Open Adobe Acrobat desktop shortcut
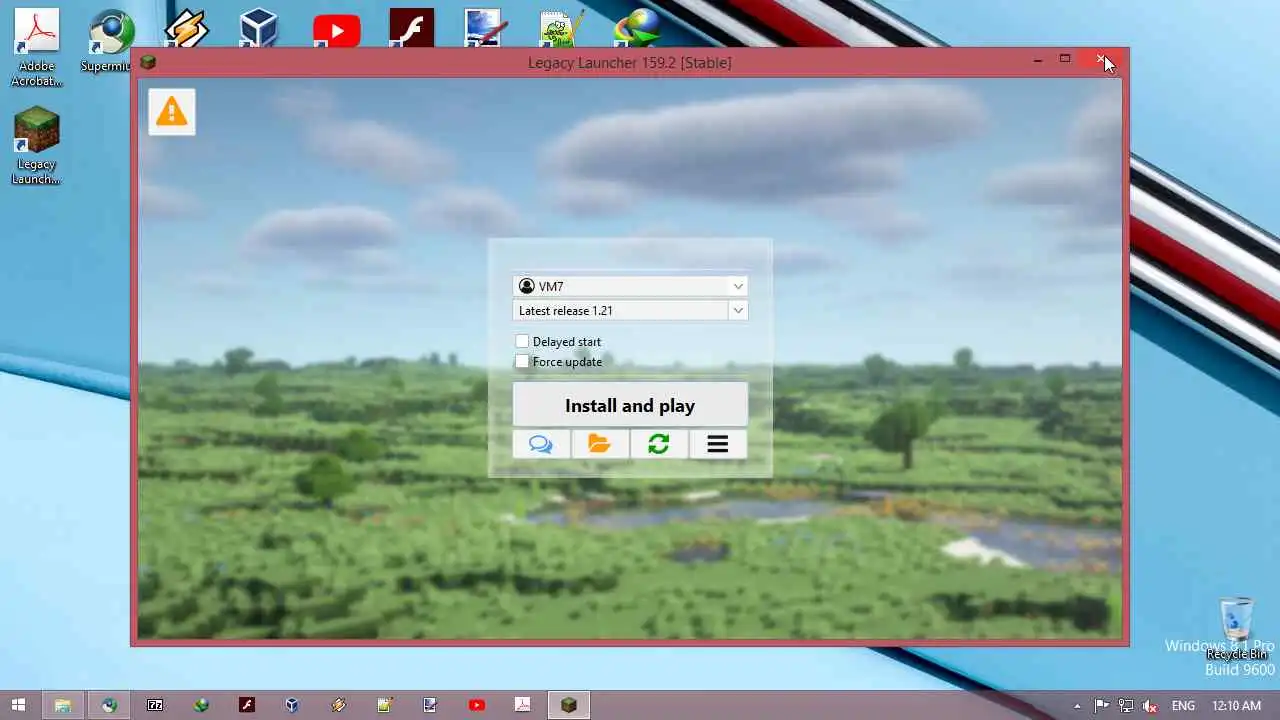1280x720 pixels. 37,47
